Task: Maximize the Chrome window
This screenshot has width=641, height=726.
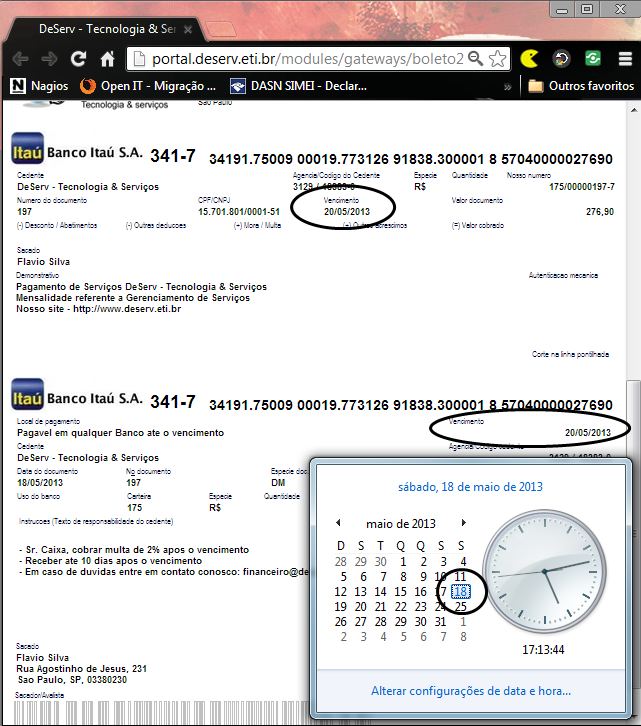Action: [587, 9]
